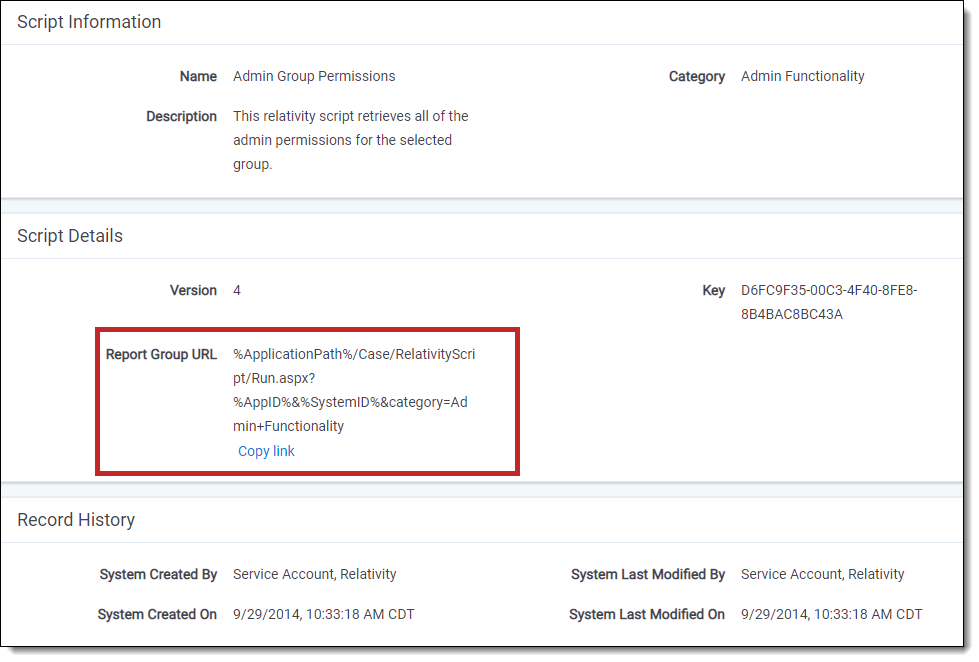Click the Version number 4

pos(237,290)
